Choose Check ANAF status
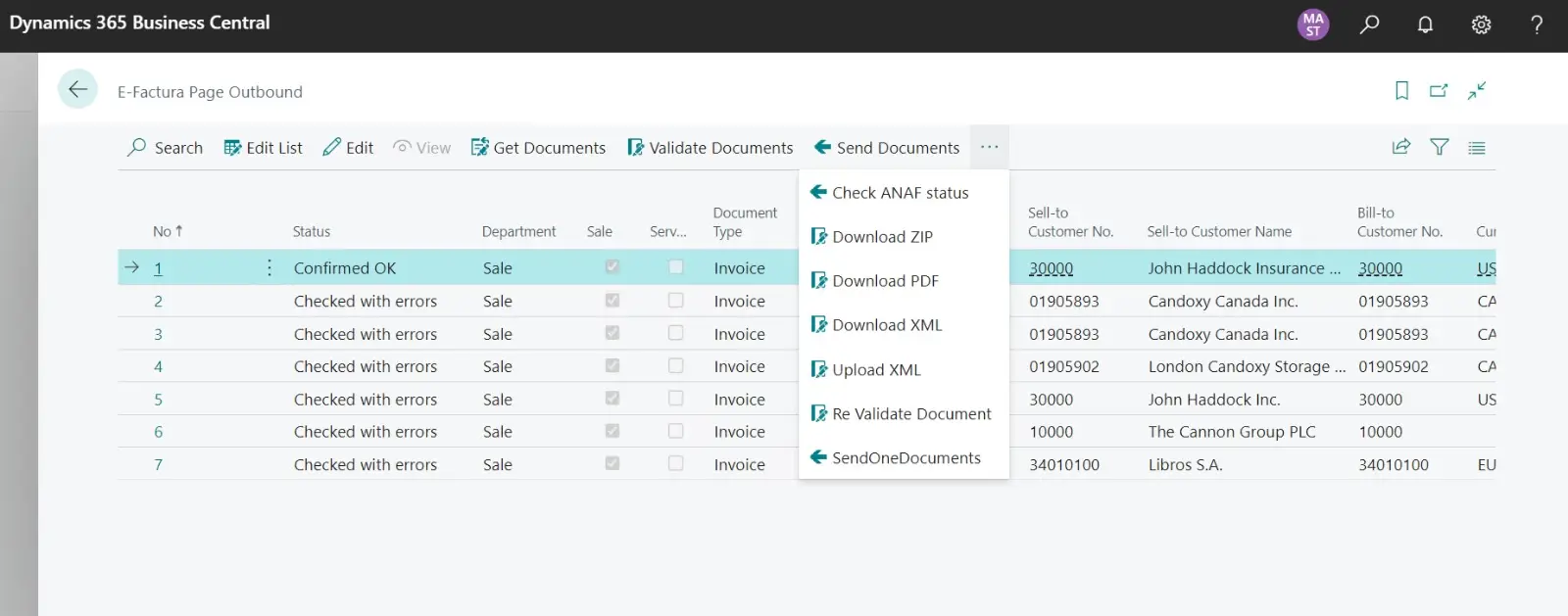This screenshot has width=1568, height=616. point(890,193)
